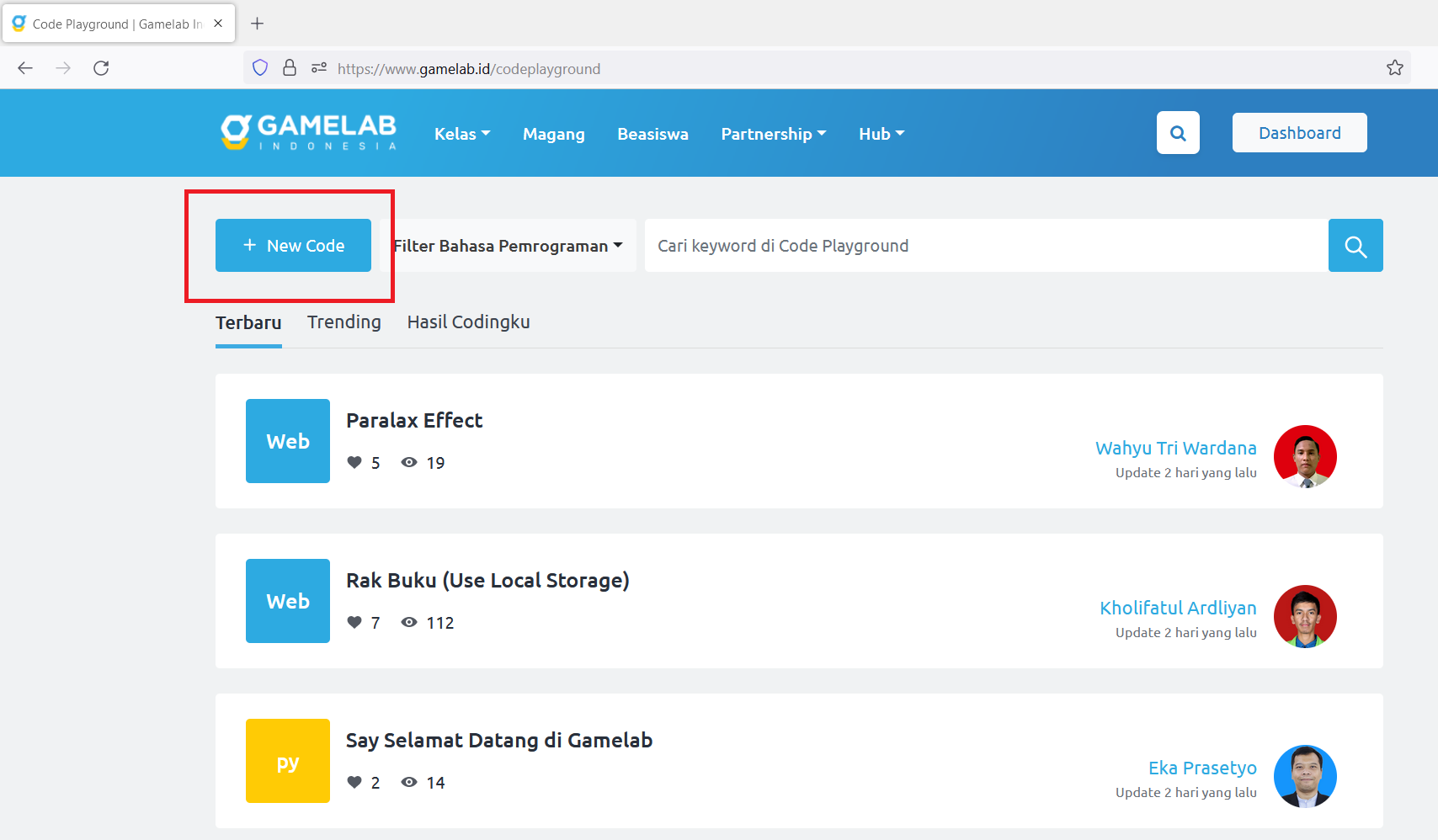Click the blue search magnifier beside keyword field
The height and width of the screenshot is (840, 1438).
1355,246
